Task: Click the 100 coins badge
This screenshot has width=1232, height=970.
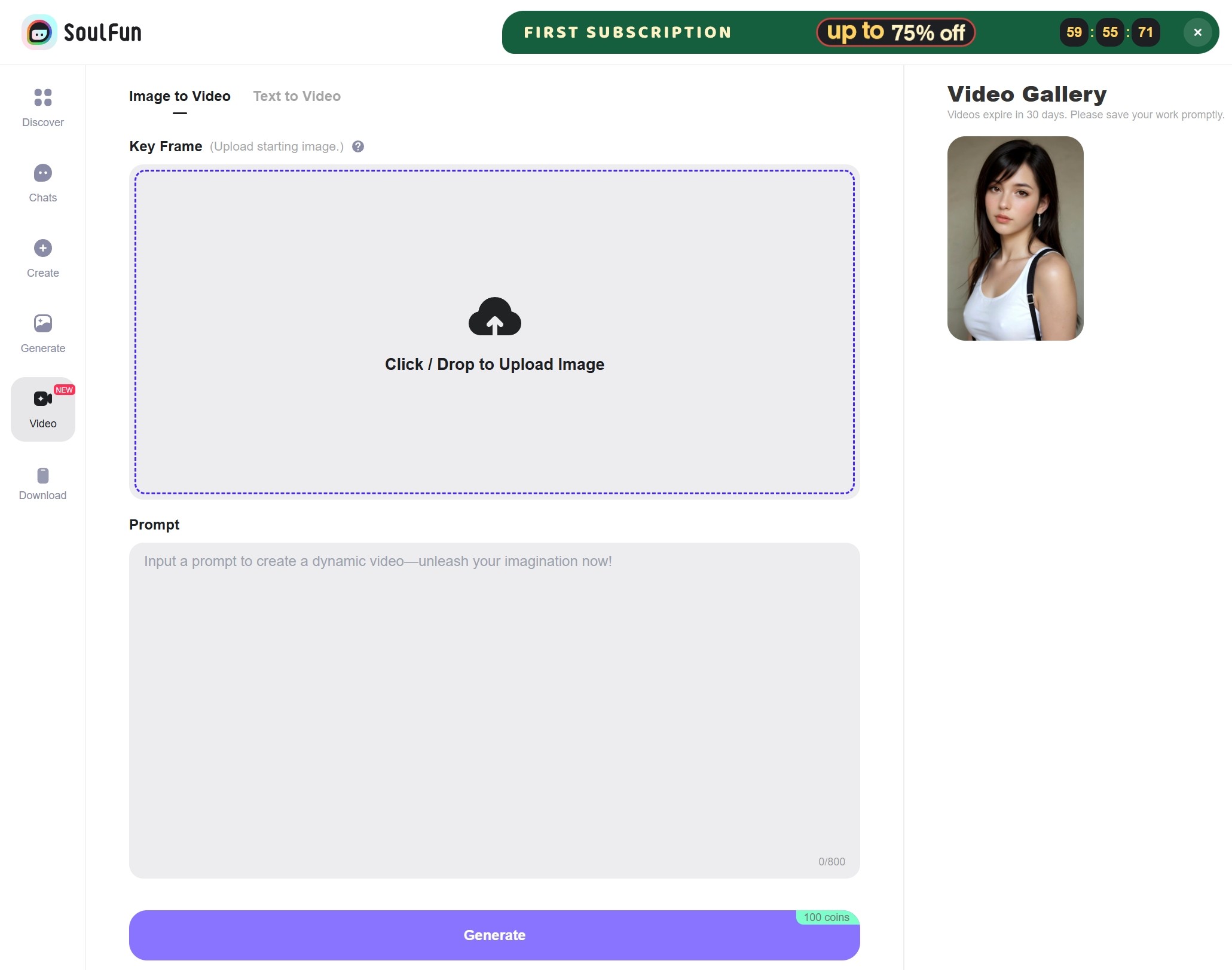Action: click(826, 917)
